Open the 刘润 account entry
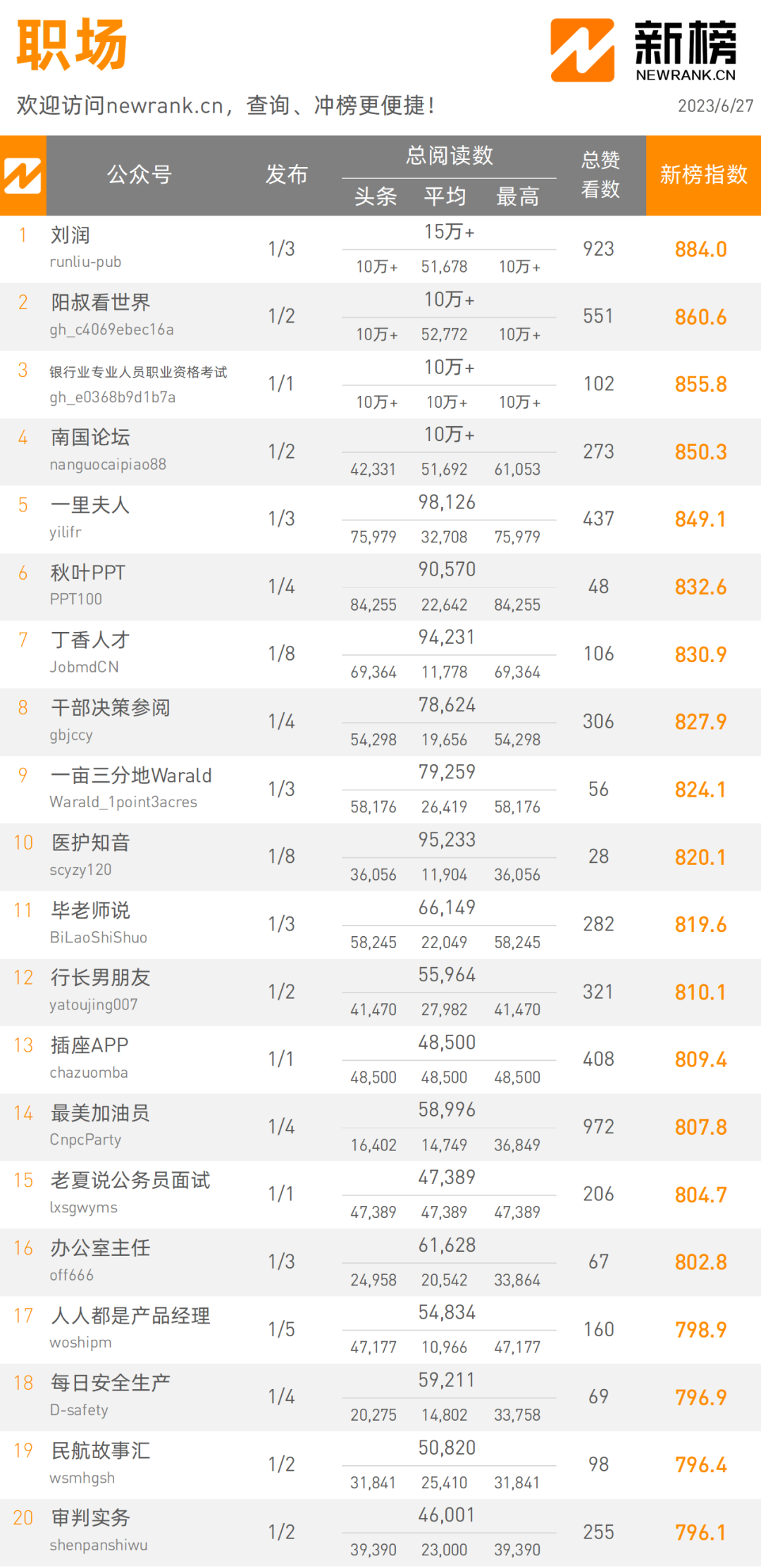Image resolution: width=761 pixels, height=1568 pixels. 70,235
